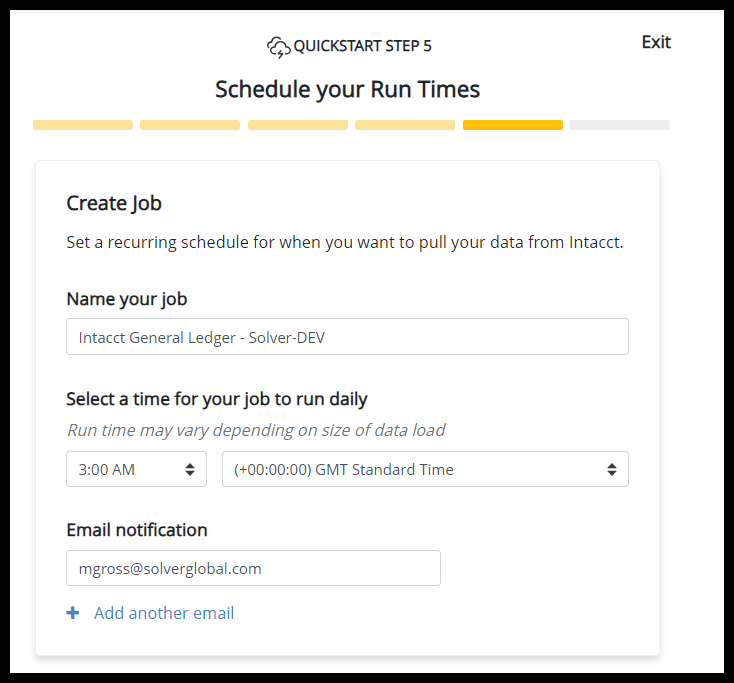Click the up-down arrows on the GMT Standard Time selector
This screenshot has height=683, width=734.
pos(611,469)
